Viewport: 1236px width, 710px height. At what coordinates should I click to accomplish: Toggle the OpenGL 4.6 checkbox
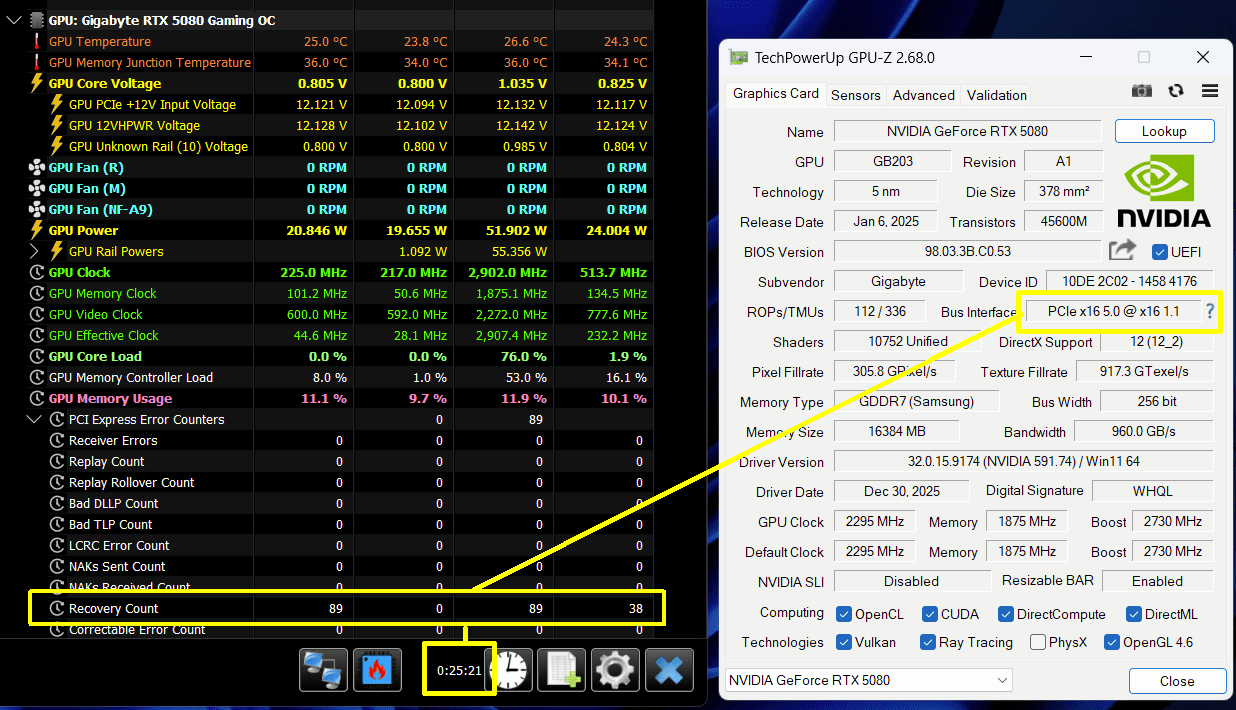click(1111, 642)
